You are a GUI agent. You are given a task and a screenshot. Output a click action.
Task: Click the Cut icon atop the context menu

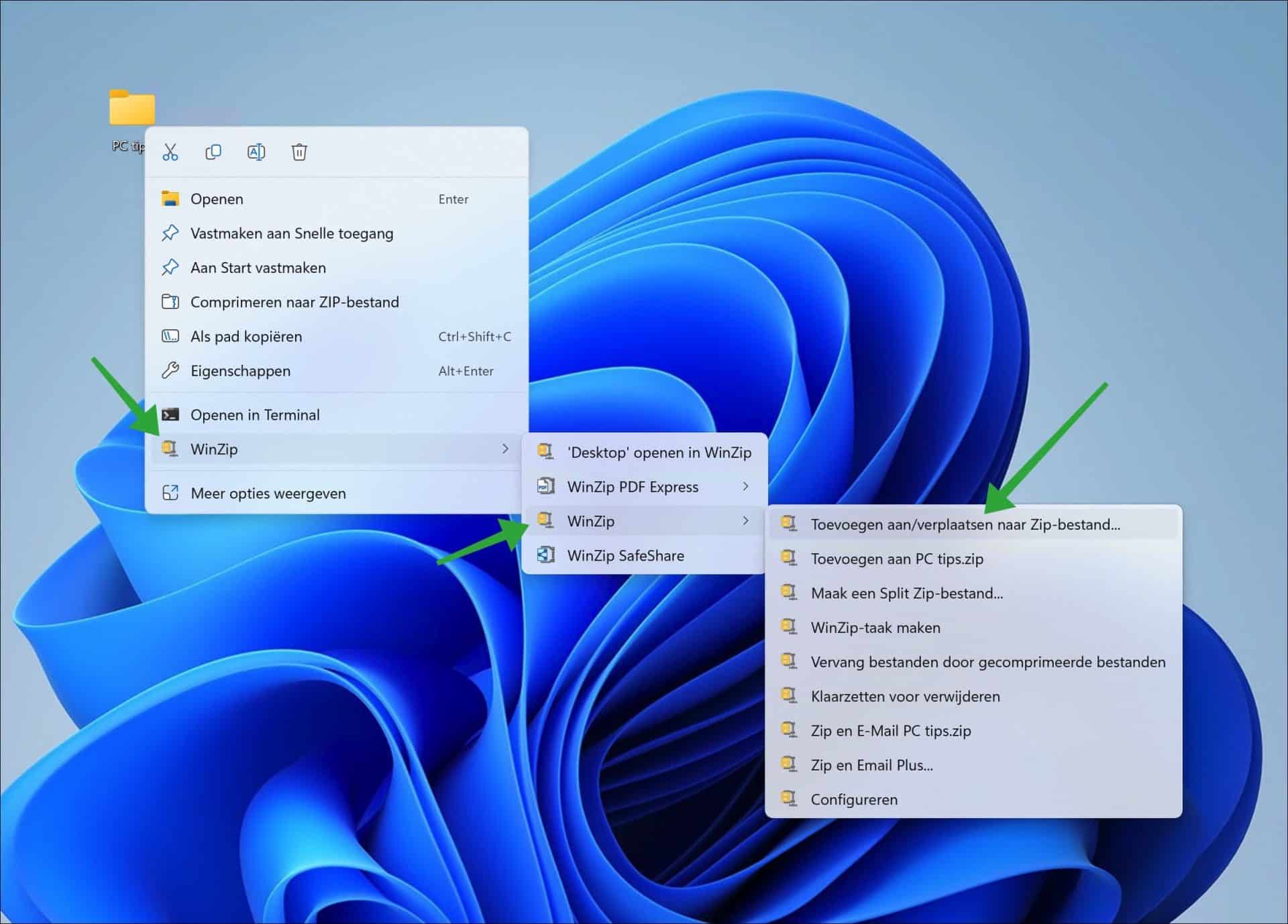pos(171,152)
